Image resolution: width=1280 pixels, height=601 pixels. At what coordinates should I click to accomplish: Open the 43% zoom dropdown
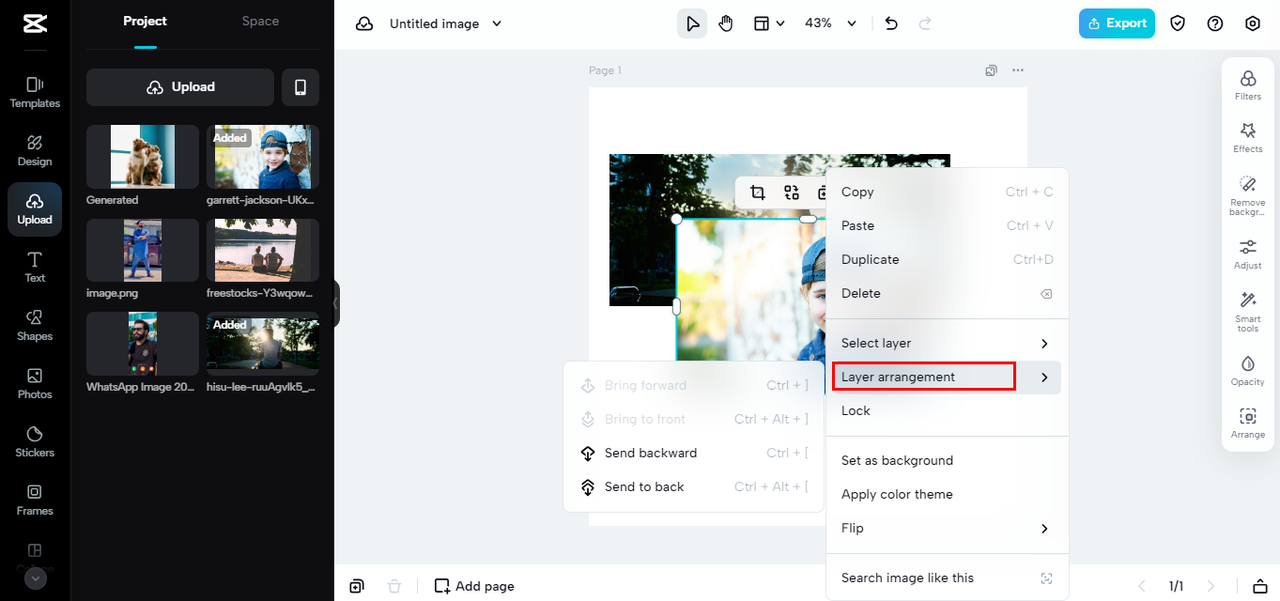tap(832, 23)
